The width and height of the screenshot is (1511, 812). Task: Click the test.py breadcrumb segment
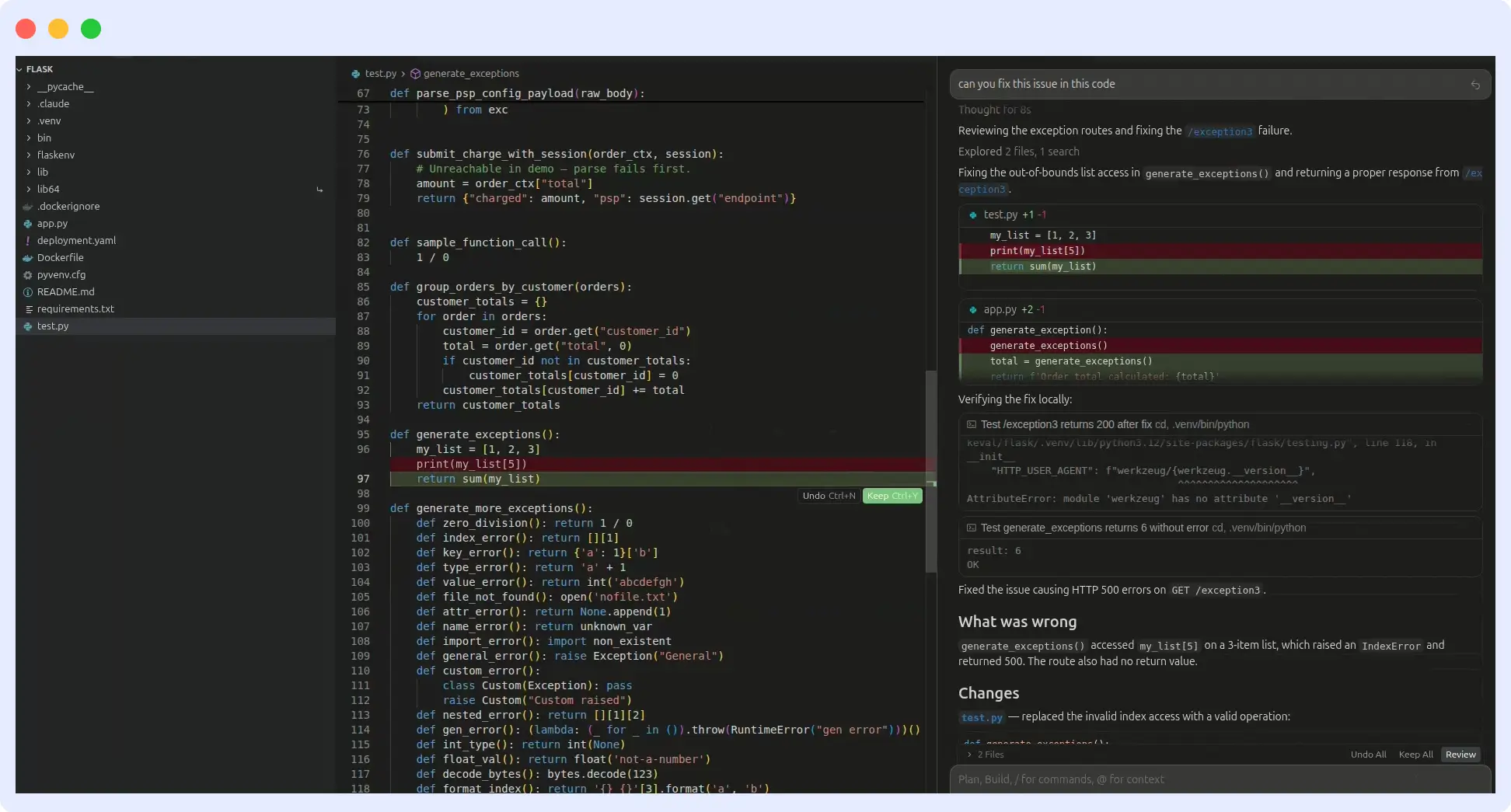[x=380, y=74]
